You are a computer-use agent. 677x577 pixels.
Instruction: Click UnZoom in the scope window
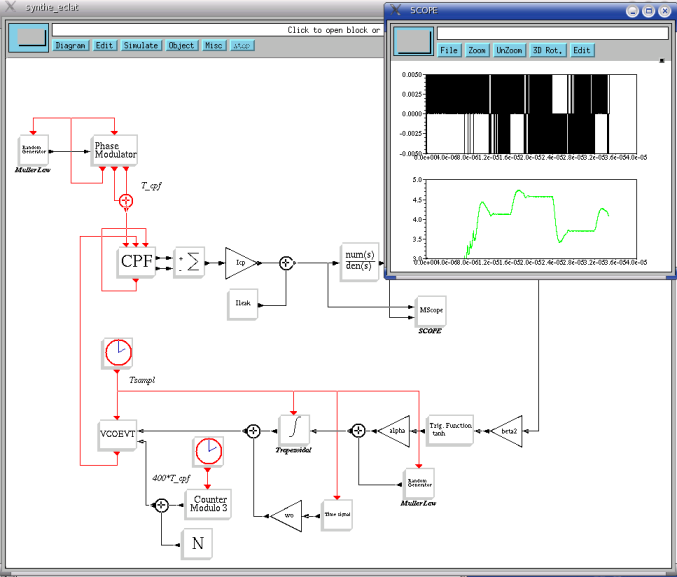(x=509, y=50)
